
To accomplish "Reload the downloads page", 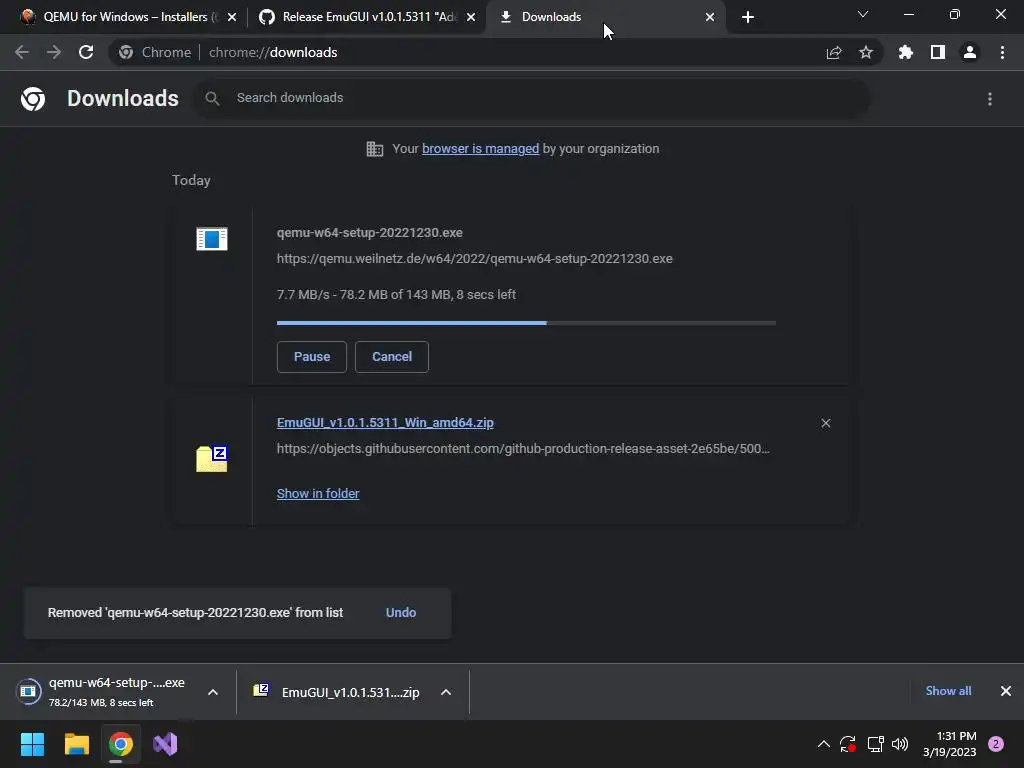I will tap(86, 52).
